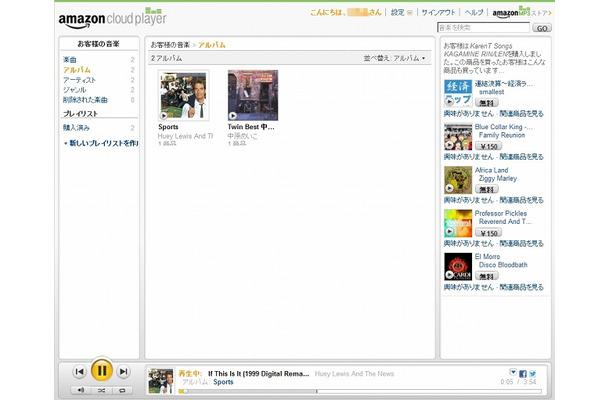The width and height of the screenshot is (610, 400).
Task: Preview the Professor Pickles recommendation
Action: tap(449, 231)
